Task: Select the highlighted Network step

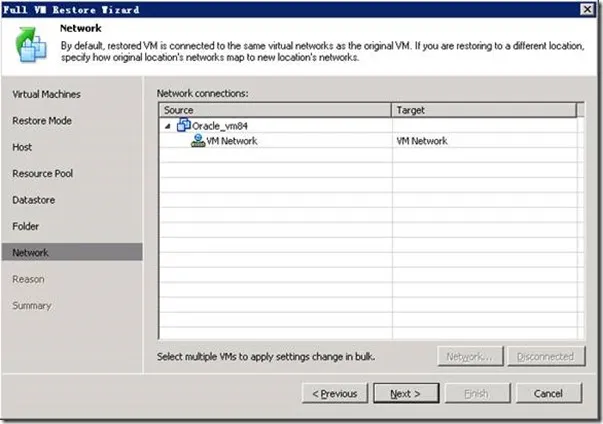Action: 72,252
